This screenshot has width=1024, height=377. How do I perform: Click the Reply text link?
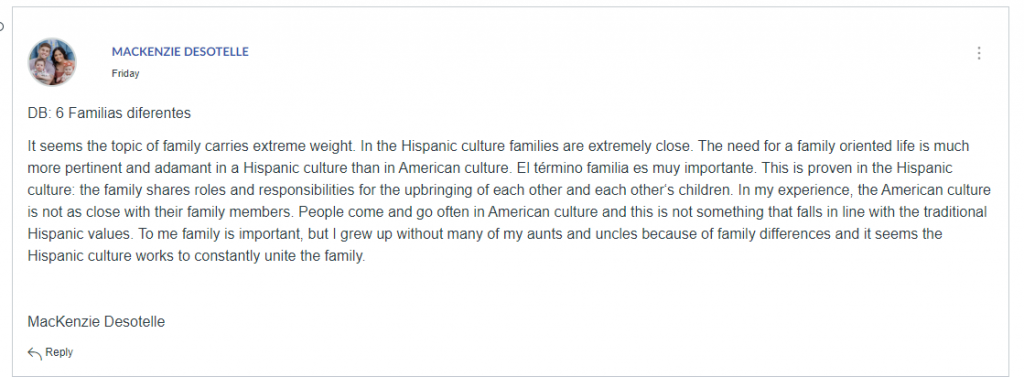tap(59, 352)
